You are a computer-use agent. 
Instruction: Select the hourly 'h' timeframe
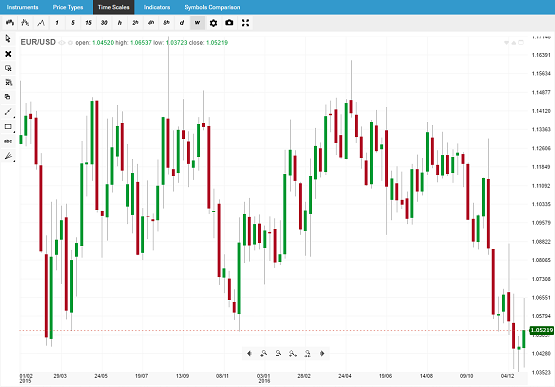coord(120,23)
